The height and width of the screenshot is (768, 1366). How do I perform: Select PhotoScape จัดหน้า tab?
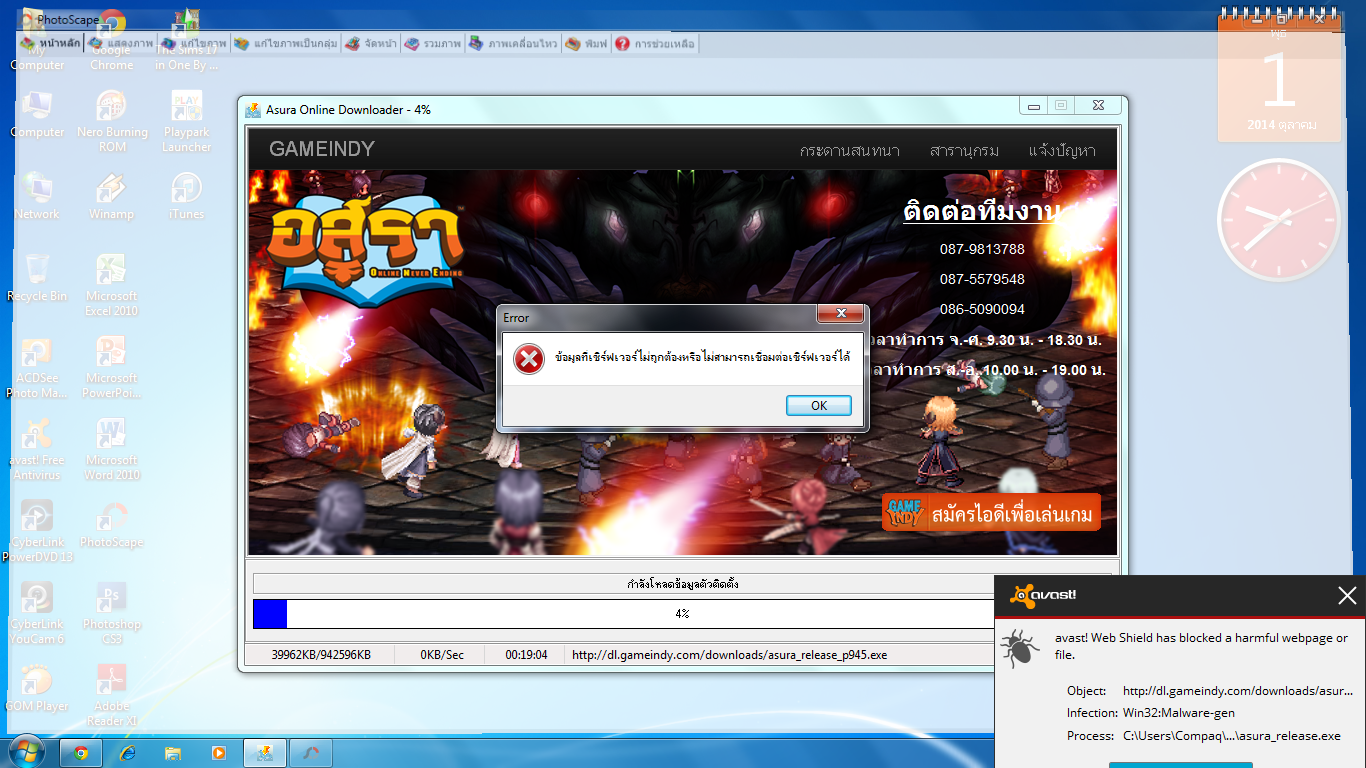click(371, 44)
